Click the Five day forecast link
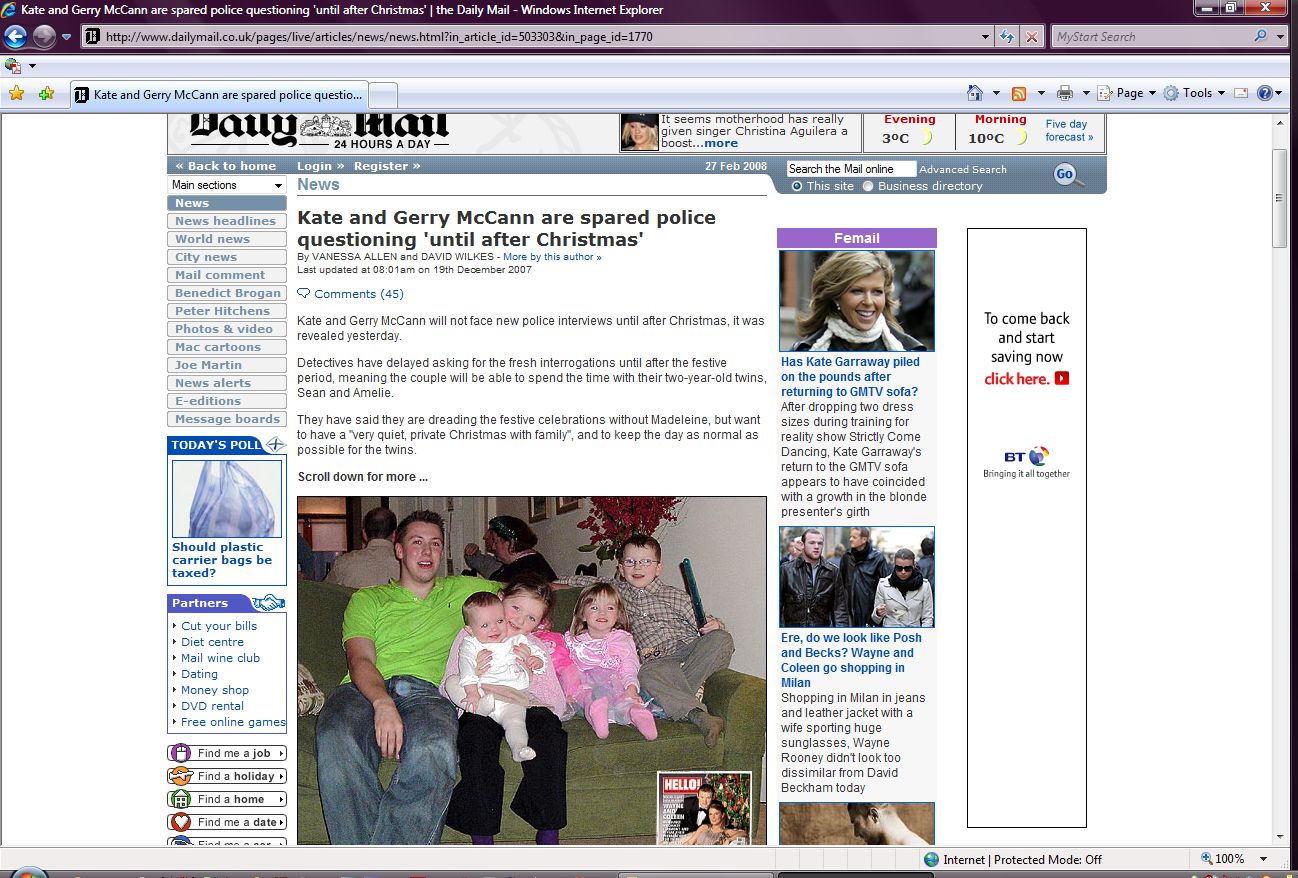1298x878 pixels. tap(1068, 131)
